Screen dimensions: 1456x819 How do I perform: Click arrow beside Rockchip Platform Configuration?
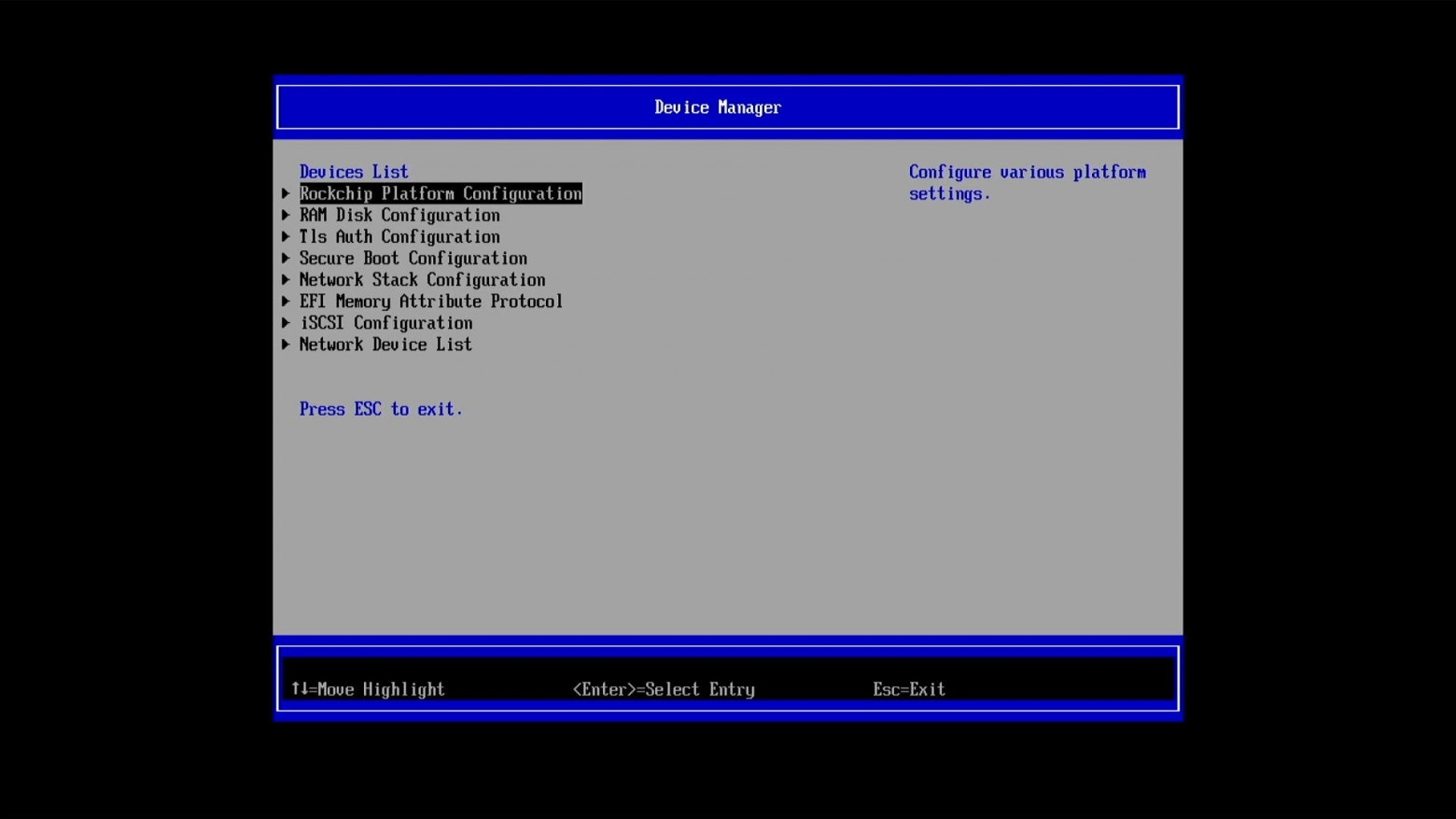287,193
